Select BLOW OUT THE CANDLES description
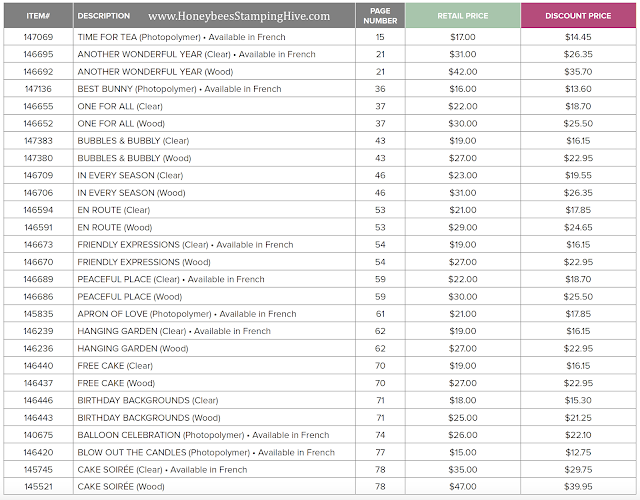Viewport: 640px width, 500px height. 206,453
